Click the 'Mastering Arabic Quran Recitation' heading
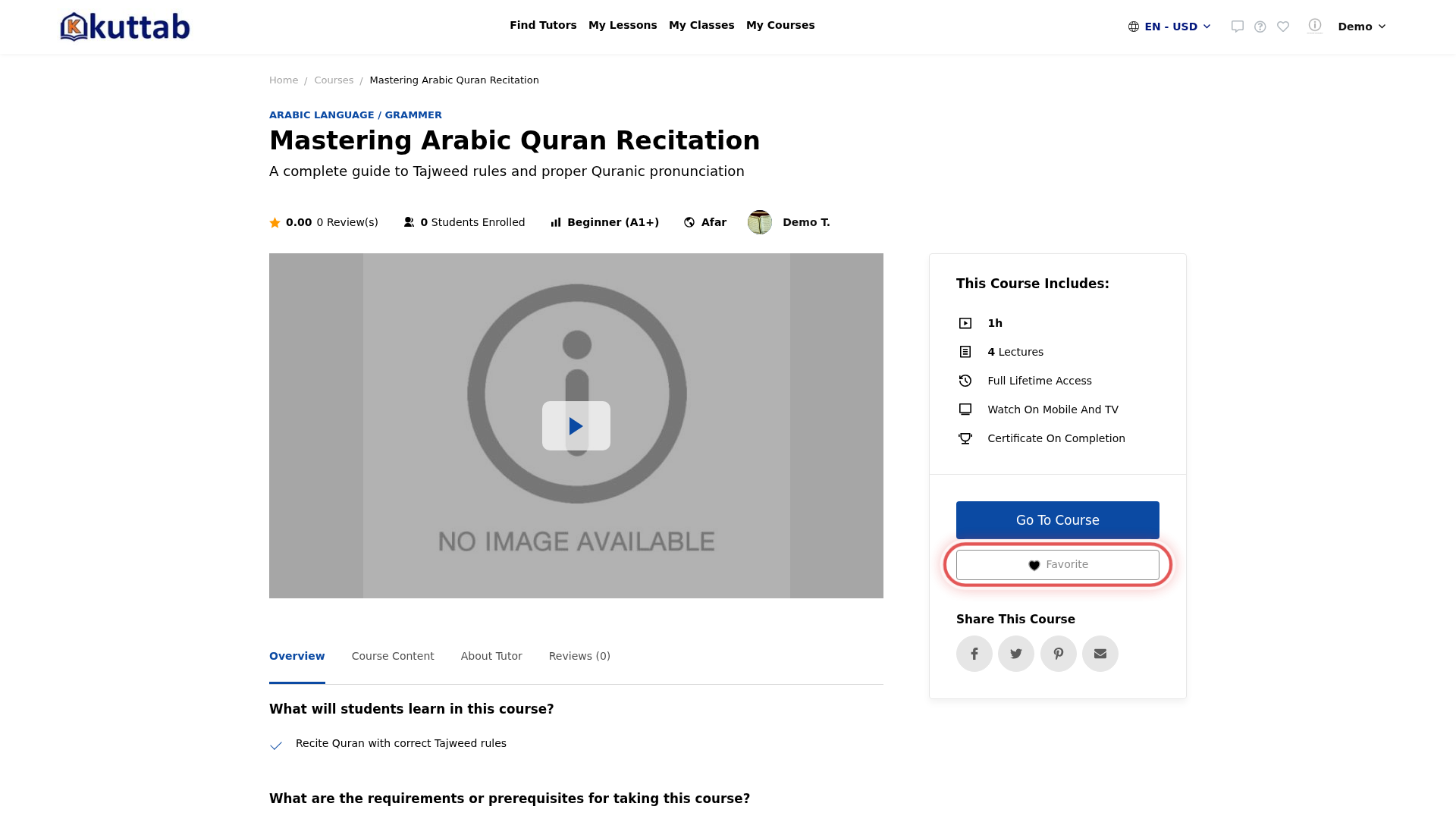Viewport: 1456px width, 819px height. (514, 141)
